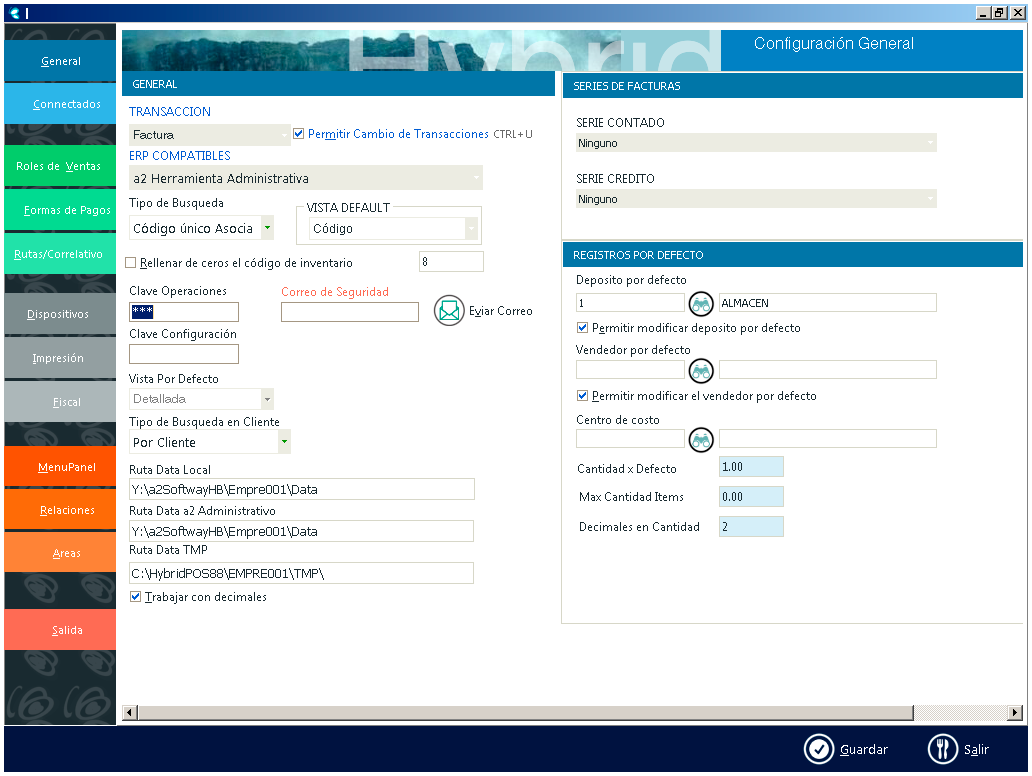The image size is (1032, 776).
Task: Click the binoculars search icon for Vendedor por defecto
Action: (701, 371)
